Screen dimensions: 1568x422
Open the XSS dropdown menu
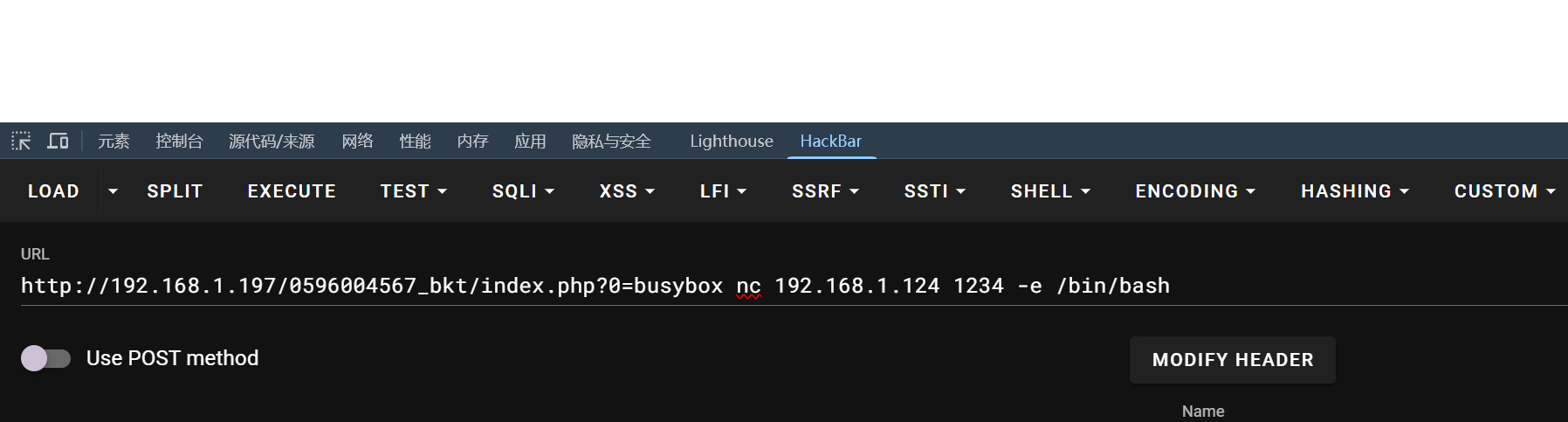pos(627,191)
